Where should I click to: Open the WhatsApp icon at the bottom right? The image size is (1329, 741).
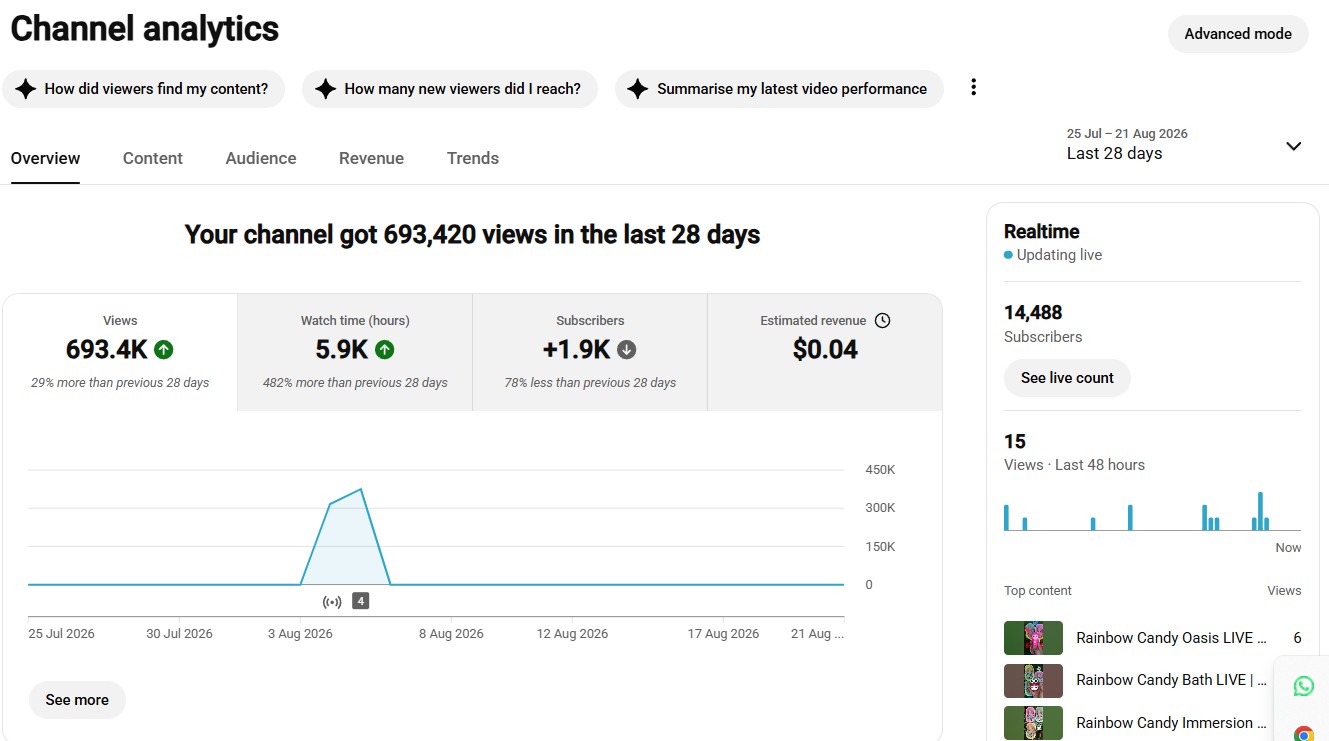(1303, 686)
